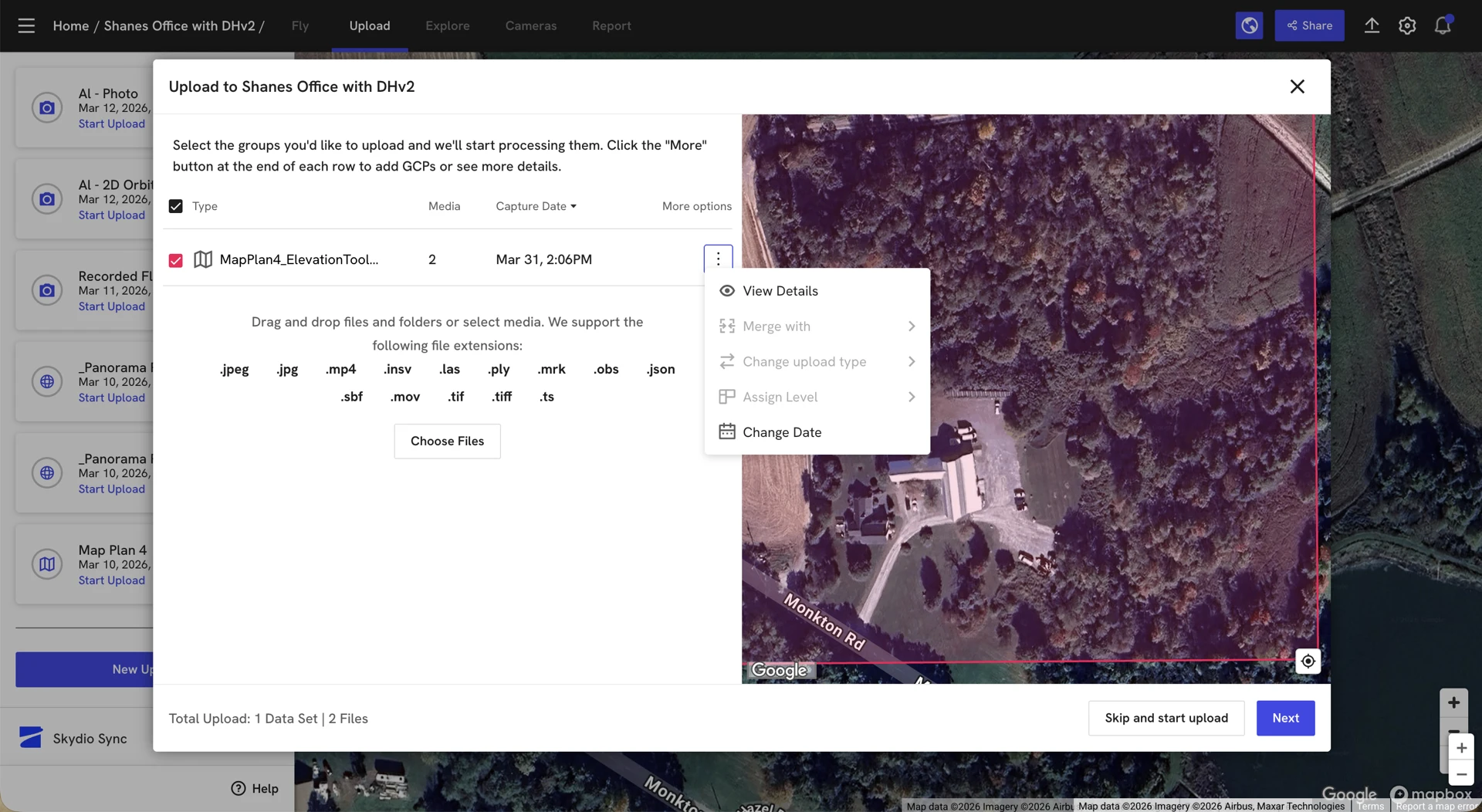Click Skip and start upload

pyautogui.click(x=1166, y=718)
